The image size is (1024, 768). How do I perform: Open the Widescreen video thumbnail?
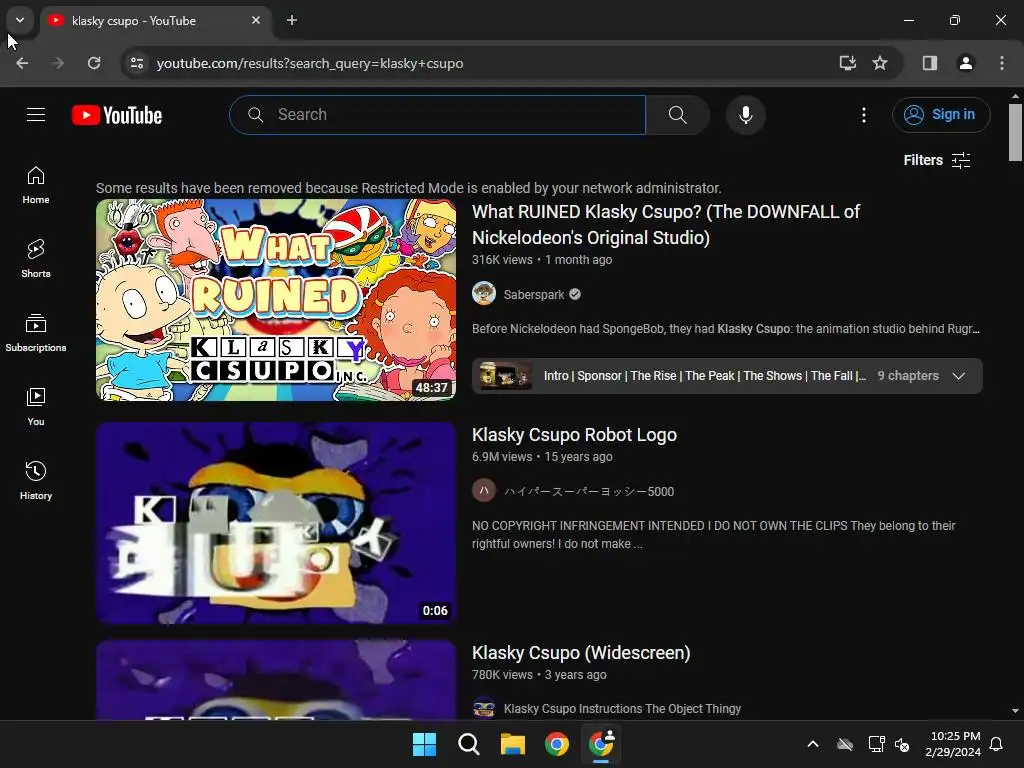[276, 680]
